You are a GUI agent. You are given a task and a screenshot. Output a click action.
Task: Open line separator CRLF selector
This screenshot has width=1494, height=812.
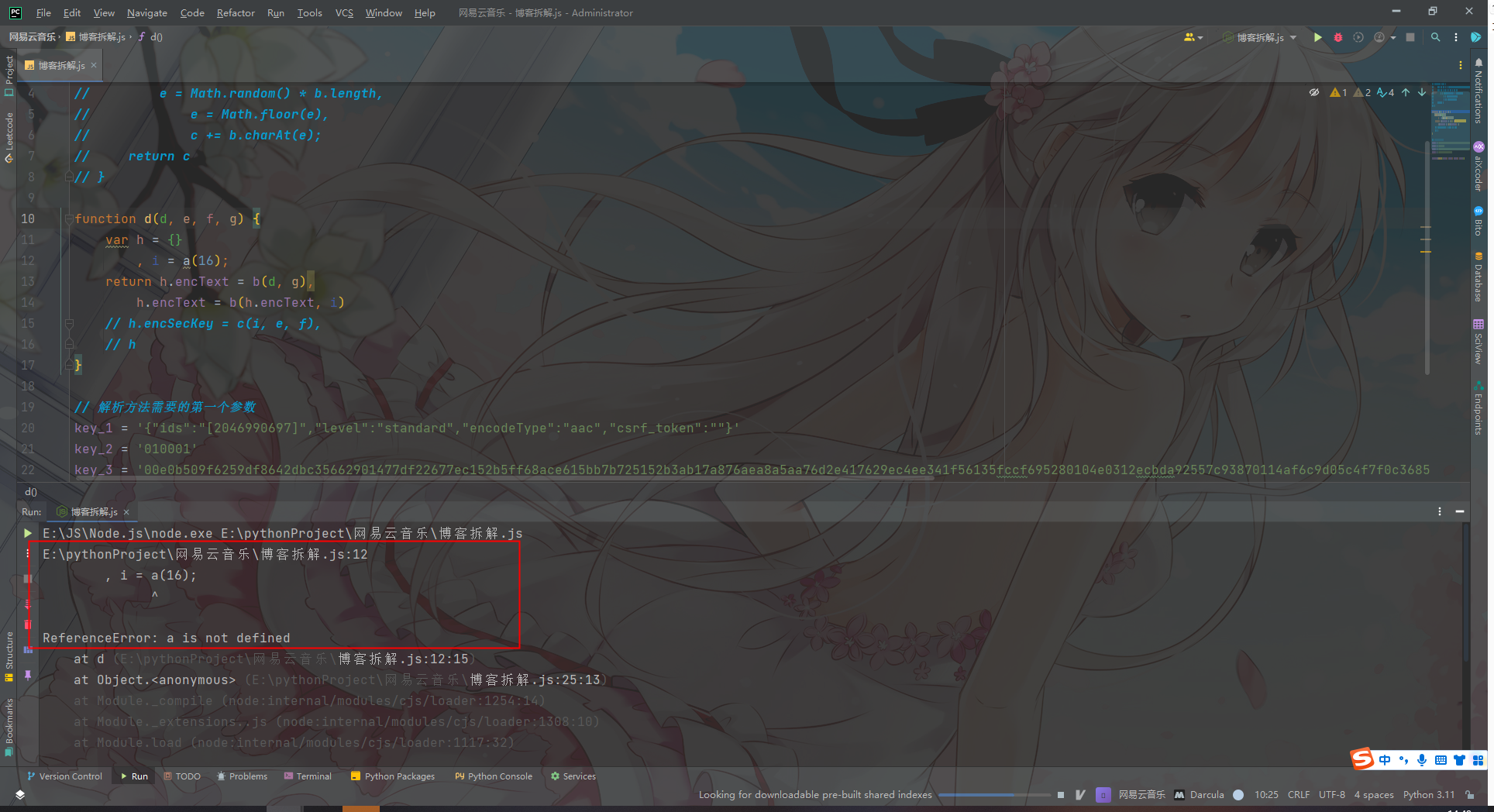pyautogui.click(x=1298, y=794)
